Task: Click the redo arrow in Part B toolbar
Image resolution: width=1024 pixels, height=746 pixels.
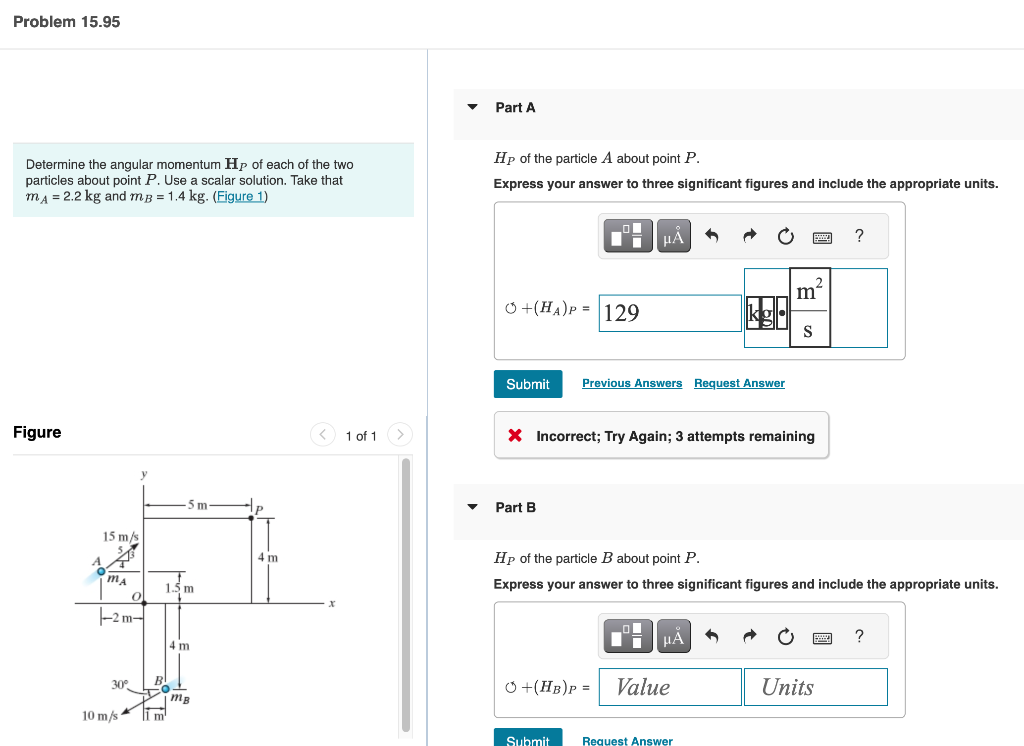Action: coord(749,636)
